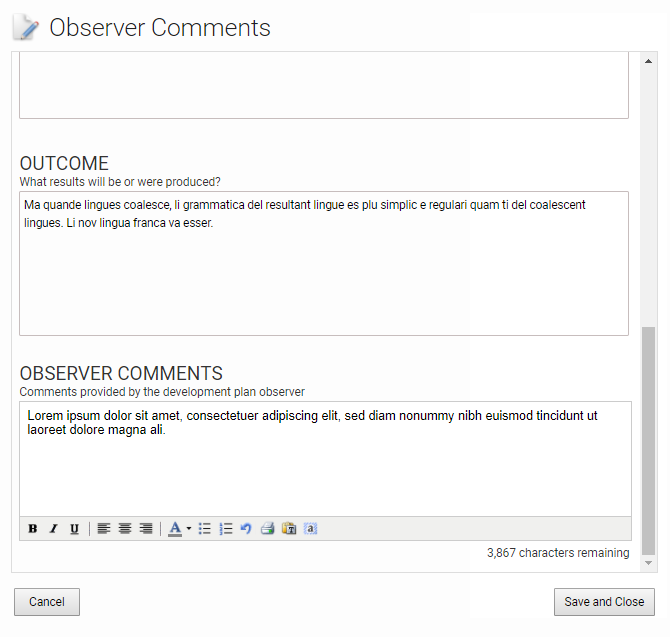Open the font color dropdown arrow

click(x=188, y=528)
